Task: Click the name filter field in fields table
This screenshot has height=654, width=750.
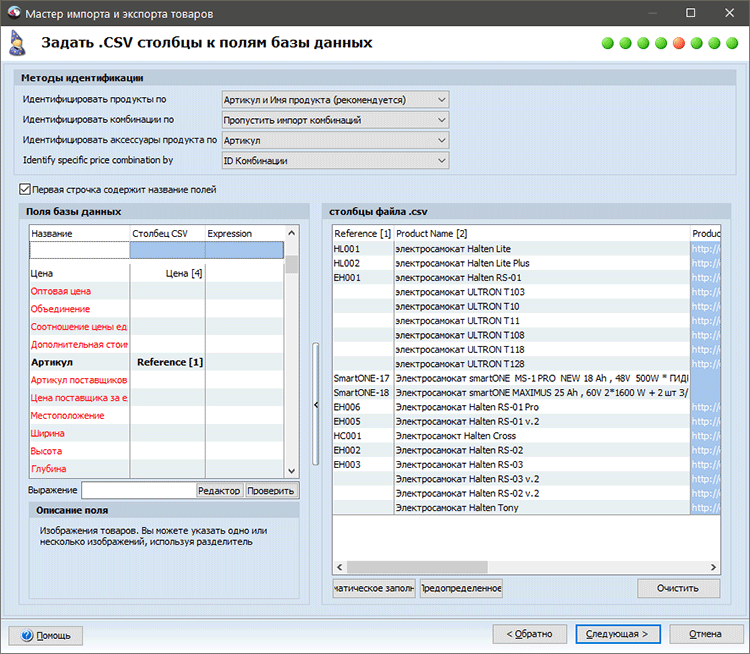Action: 79,250
